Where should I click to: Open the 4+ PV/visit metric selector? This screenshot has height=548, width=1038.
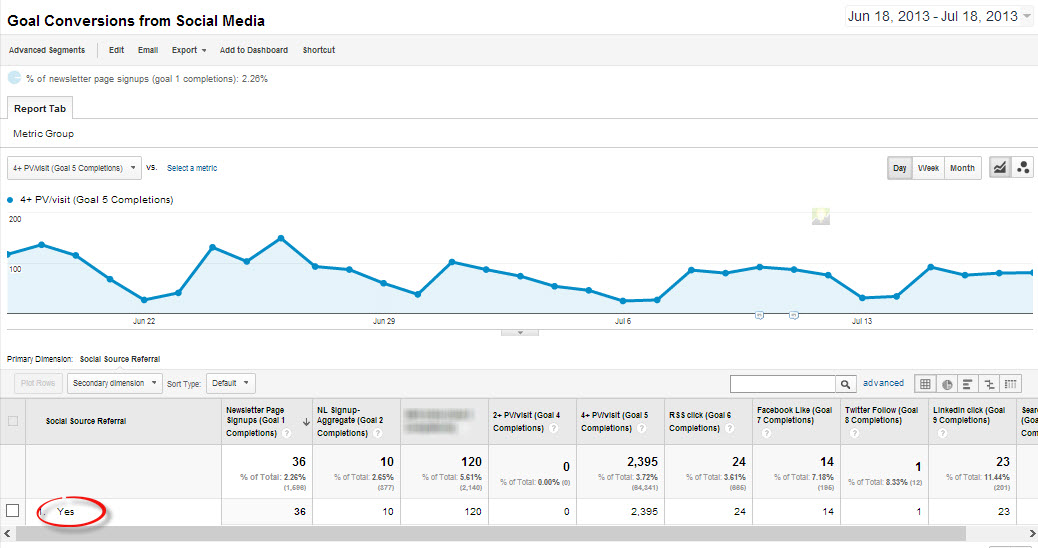pyautogui.click(x=74, y=168)
